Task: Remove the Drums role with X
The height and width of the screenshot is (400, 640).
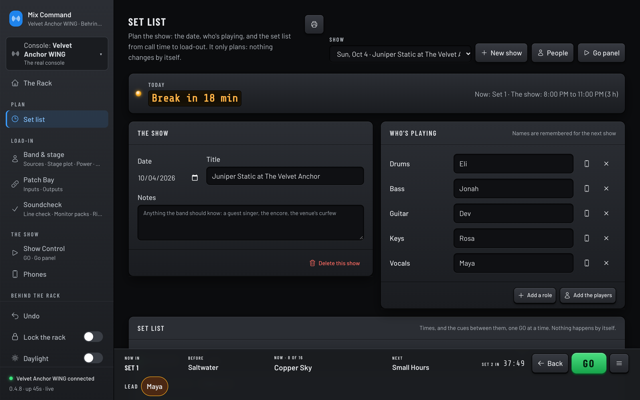Action: [606, 164]
